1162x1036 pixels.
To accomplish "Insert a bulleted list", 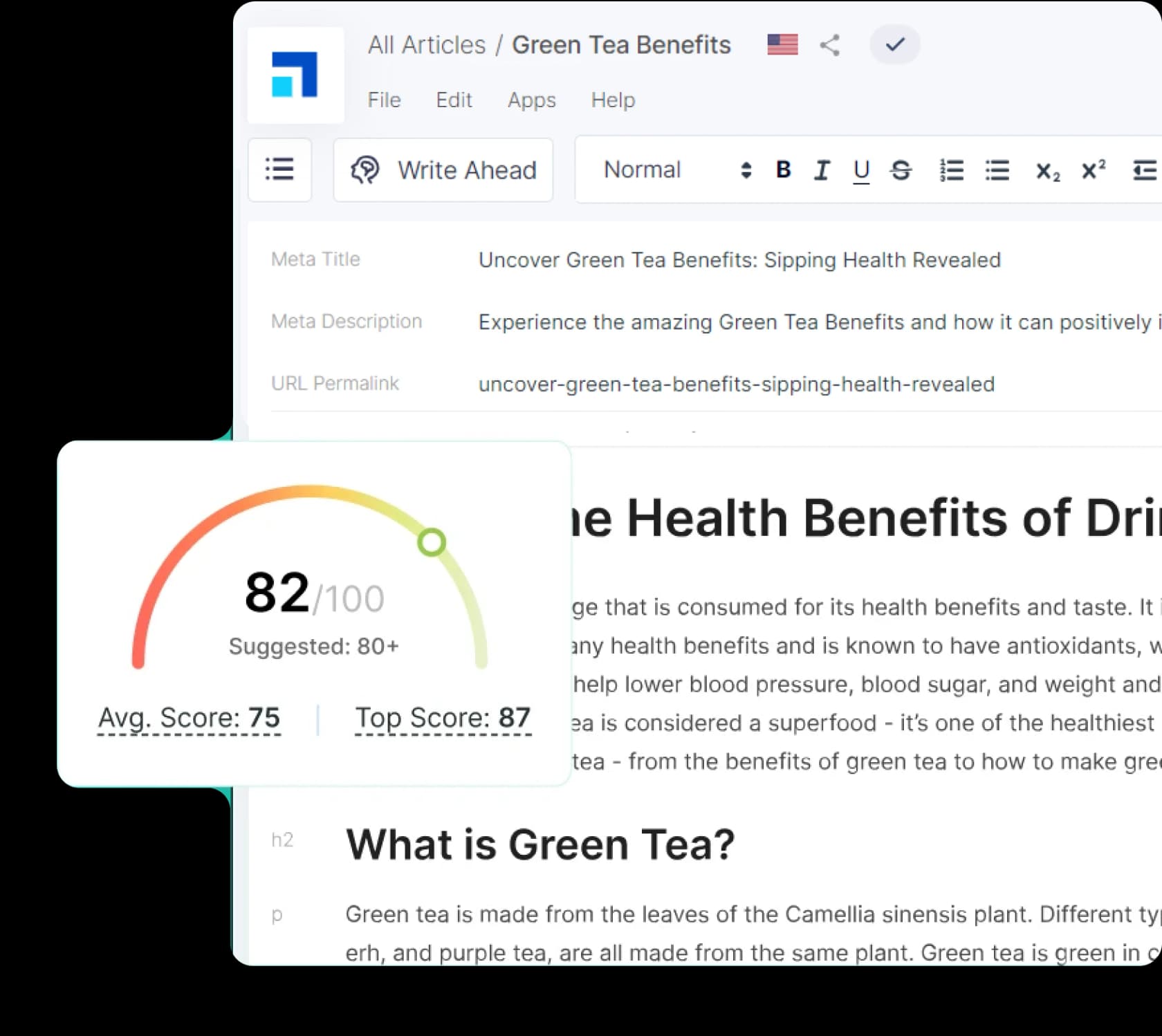I will [x=997, y=170].
